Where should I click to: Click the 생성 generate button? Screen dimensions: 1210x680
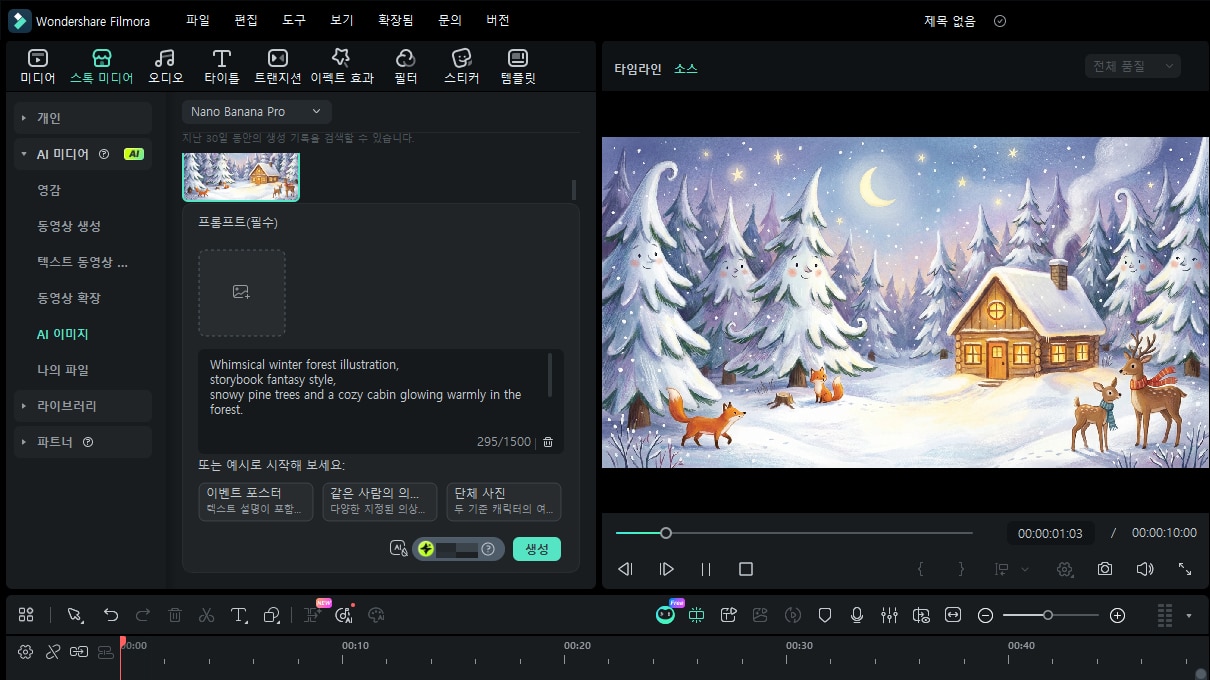point(536,548)
